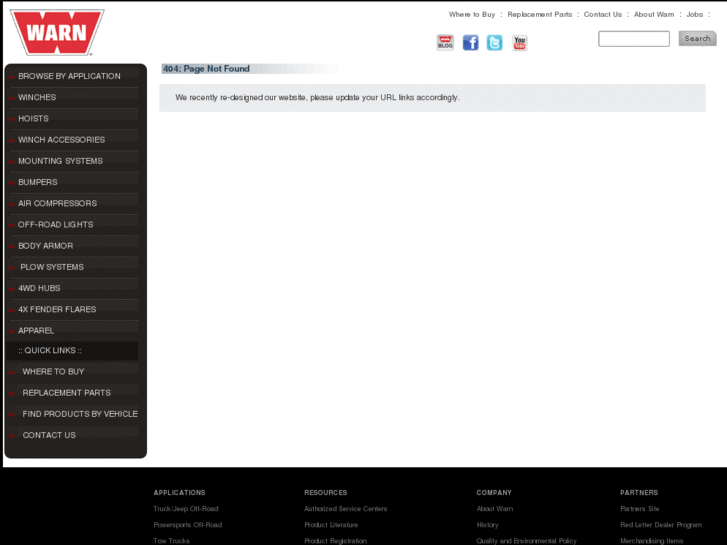Open Where to Buy in top navigation
Screen dimensions: 727x545
(x=472, y=14)
